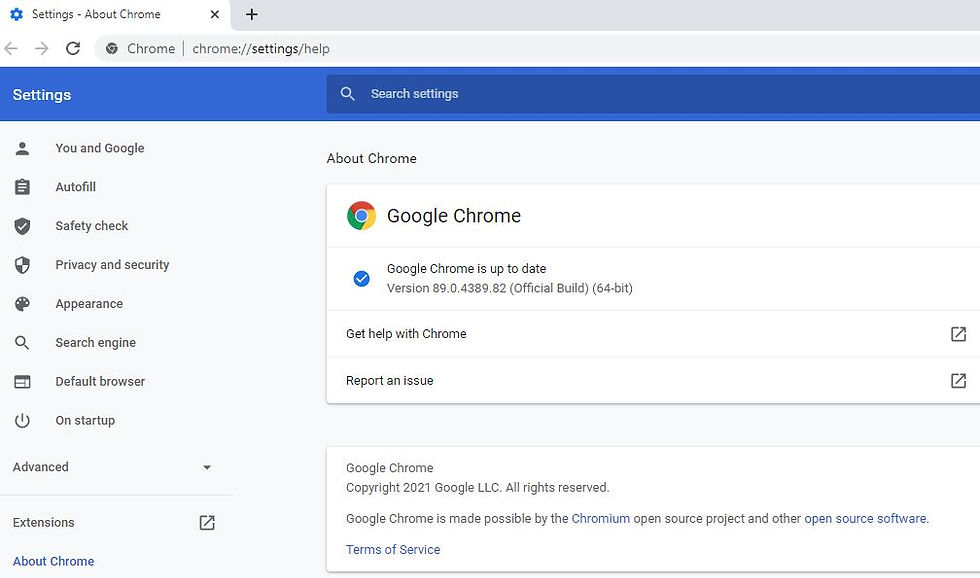Screen dimensions: 980x578
Task: Open the open source software link
Action: click(x=865, y=519)
